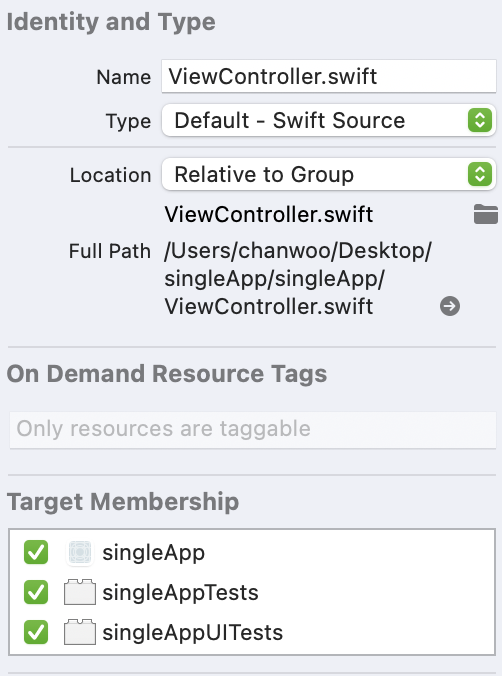Click the Location label

coord(110,175)
